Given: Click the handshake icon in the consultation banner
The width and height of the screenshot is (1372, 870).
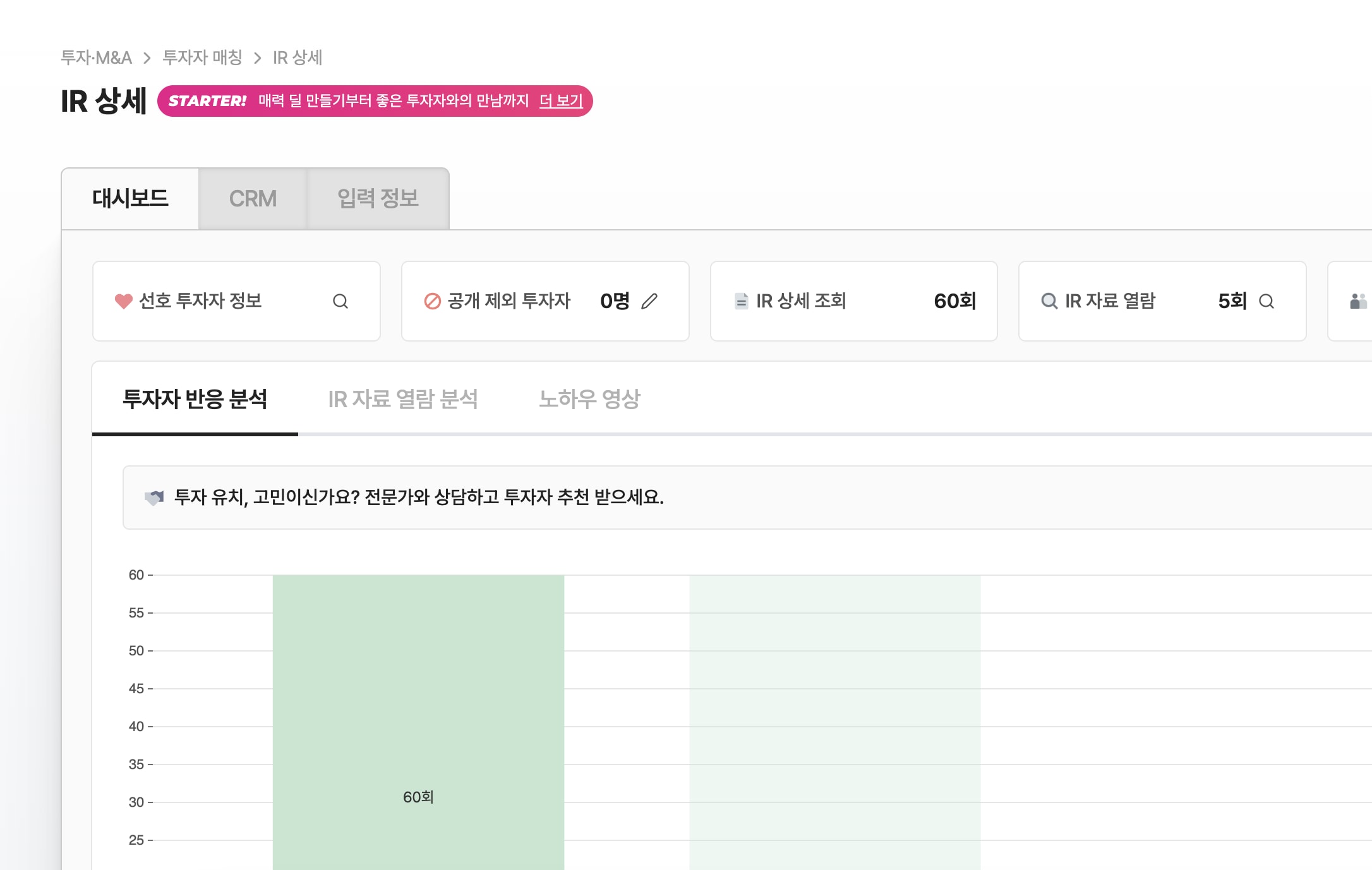Looking at the screenshot, I should click(x=154, y=498).
